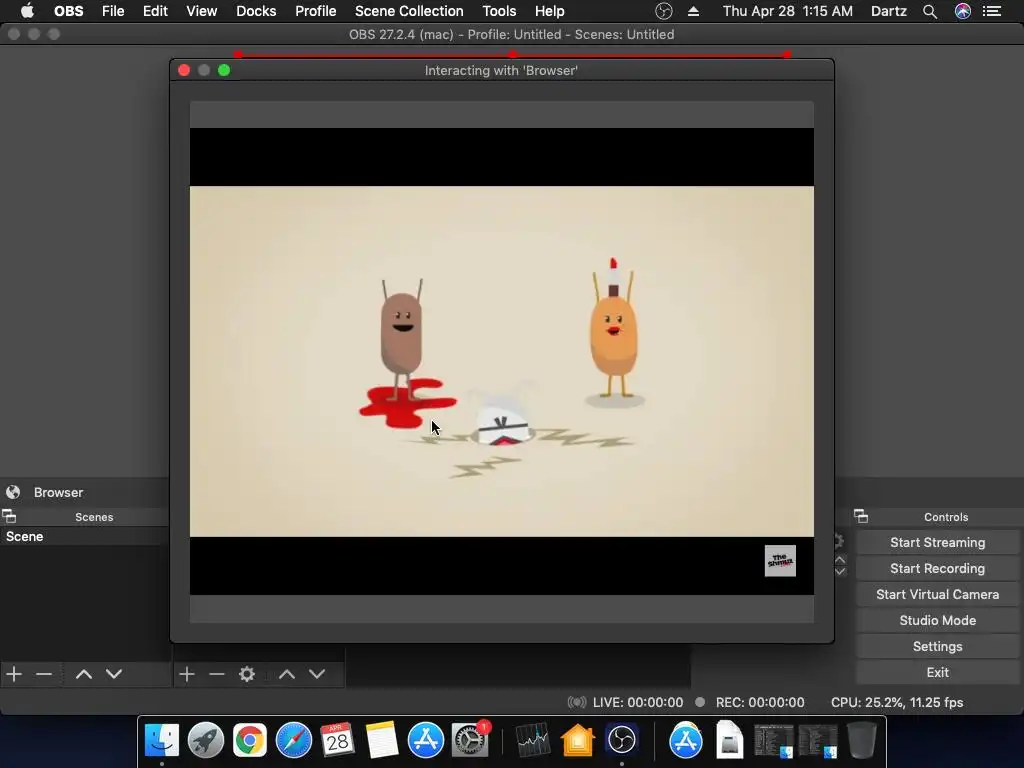The width and height of the screenshot is (1024, 768).
Task: Click the 'CPU: 25.2%, 11.25 fps' status text
Action: click(897, 702)
